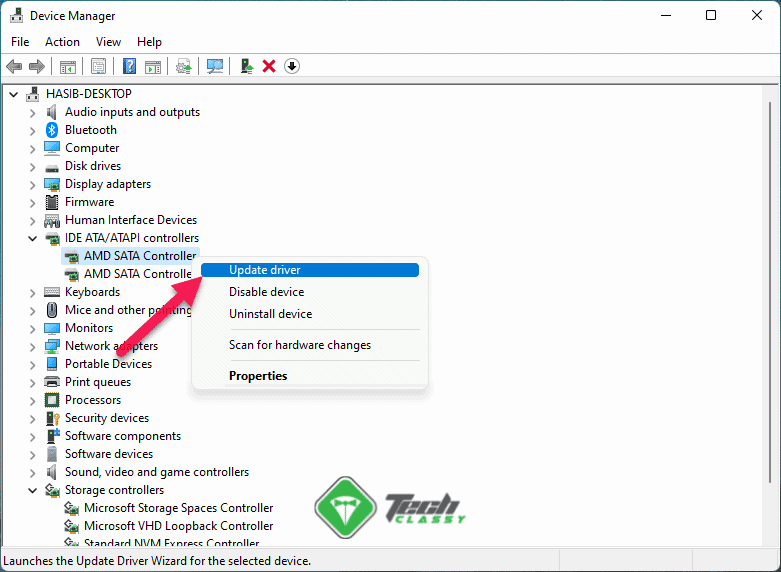Click the Processors category icon
Viewport: 781px width, 572px height.
[52, 400]
